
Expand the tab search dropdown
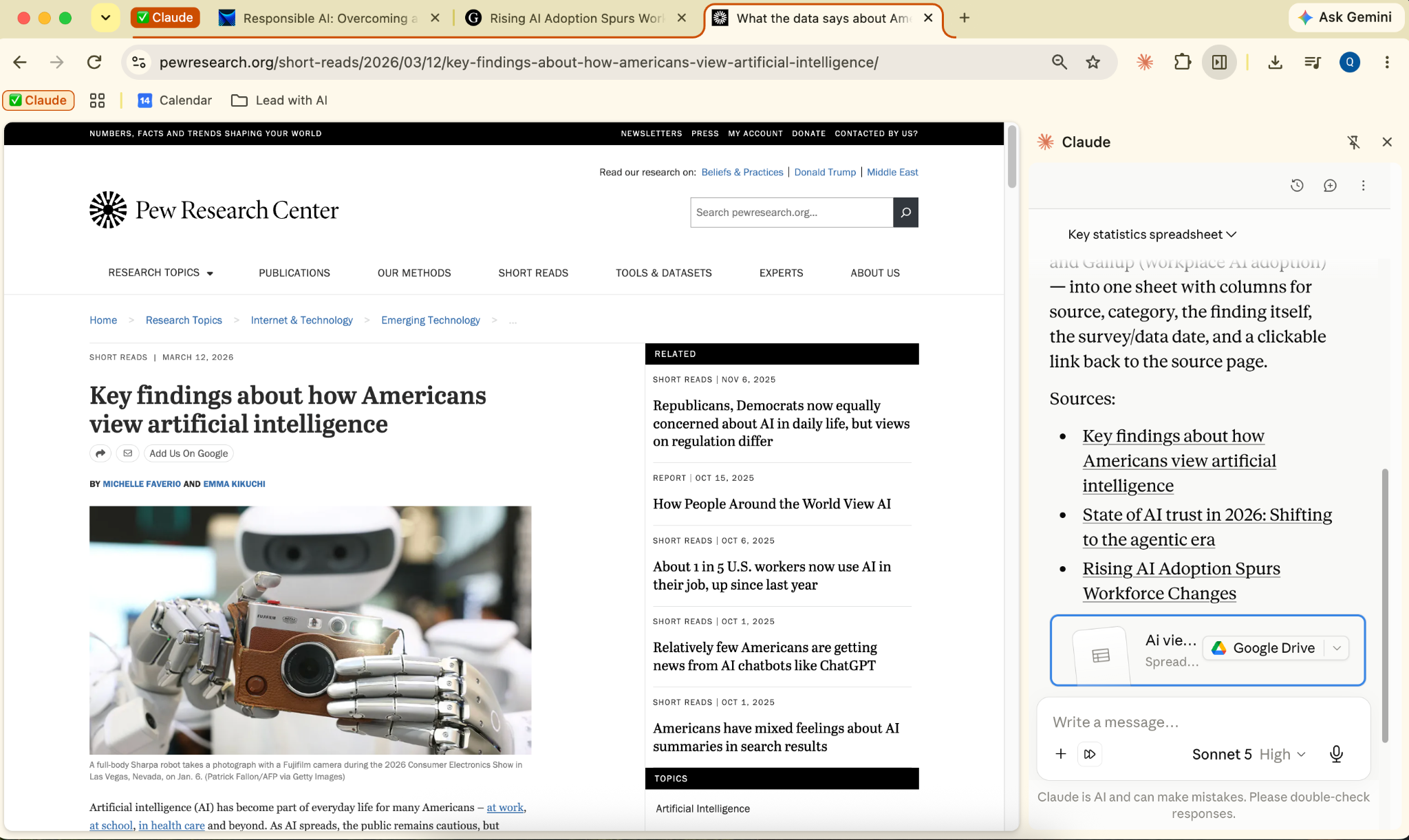tap(105, 18)
